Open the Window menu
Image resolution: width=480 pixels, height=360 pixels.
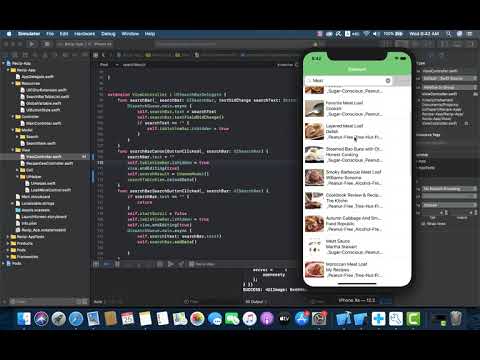coord(130,34)
